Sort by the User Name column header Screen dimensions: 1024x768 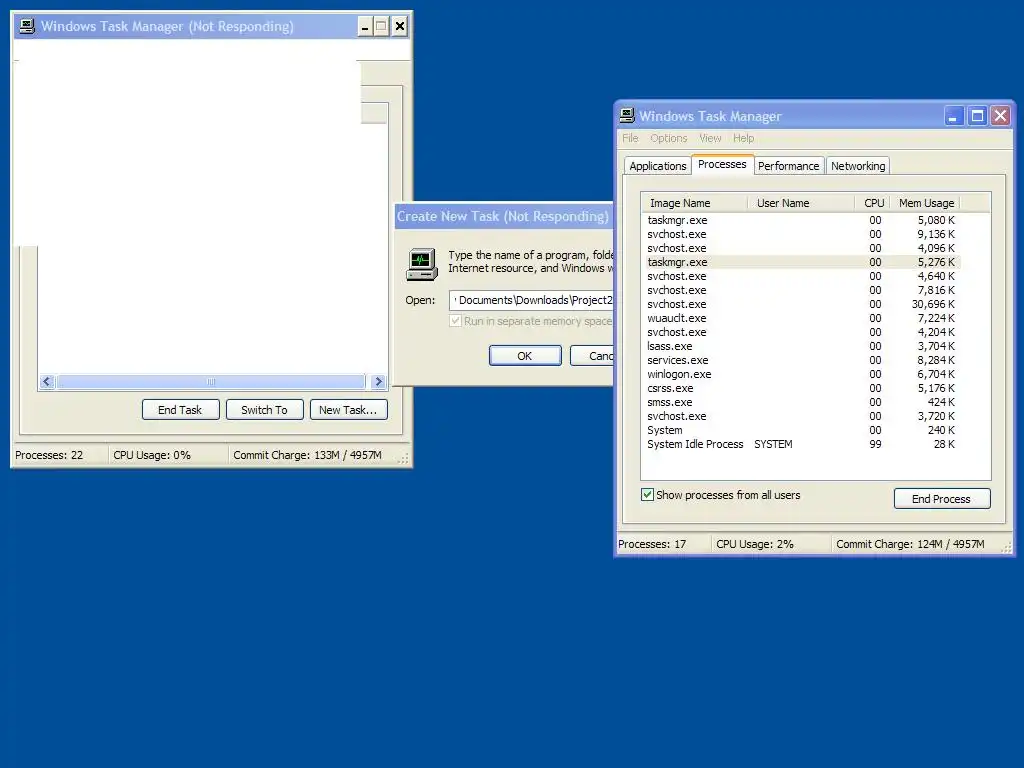click(x=801, y=203)
